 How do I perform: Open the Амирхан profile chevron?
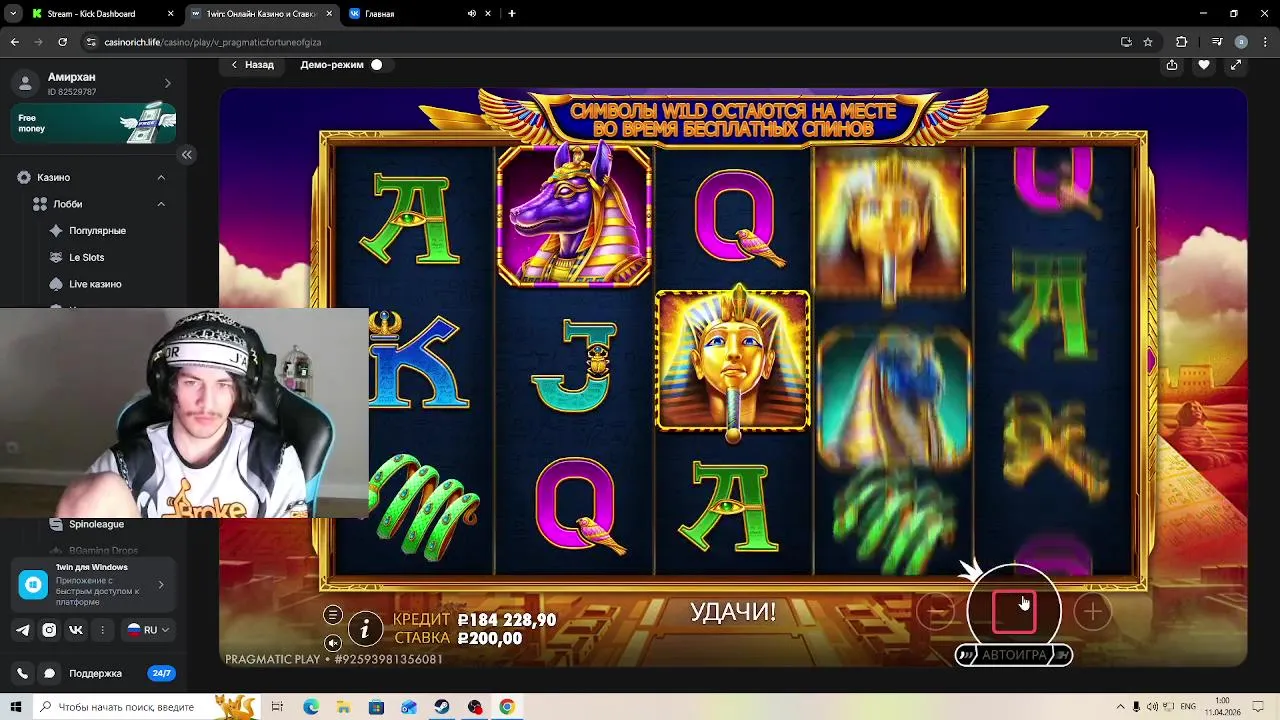point(167,83)
